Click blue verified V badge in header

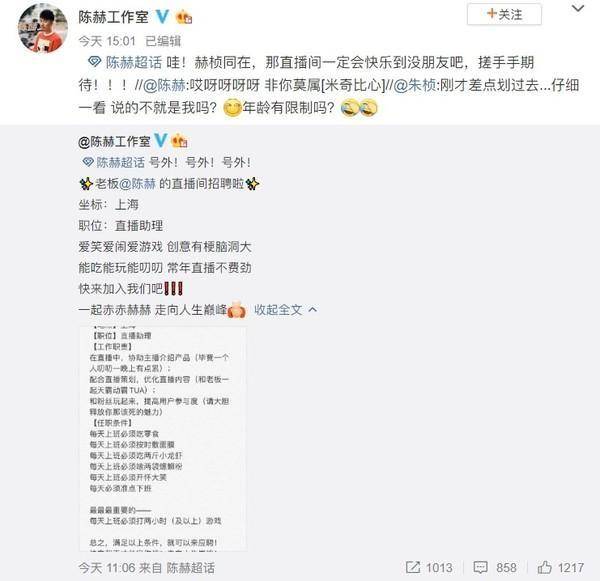click(163, 17)
